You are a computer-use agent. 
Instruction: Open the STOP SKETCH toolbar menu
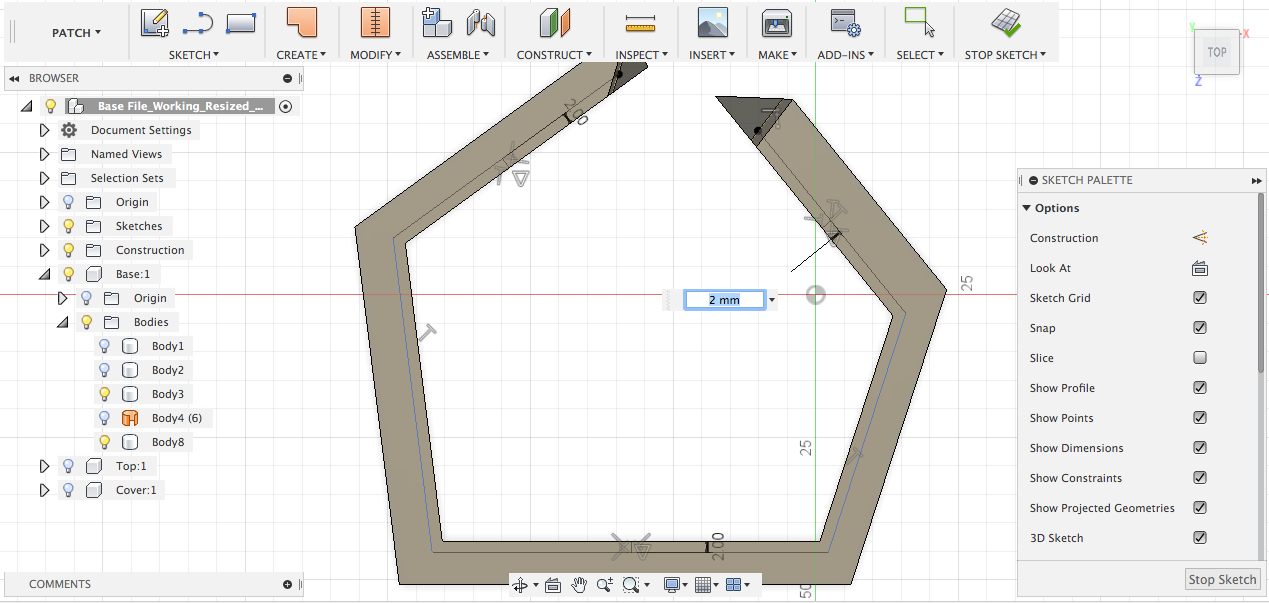[x=1005, y=55]
